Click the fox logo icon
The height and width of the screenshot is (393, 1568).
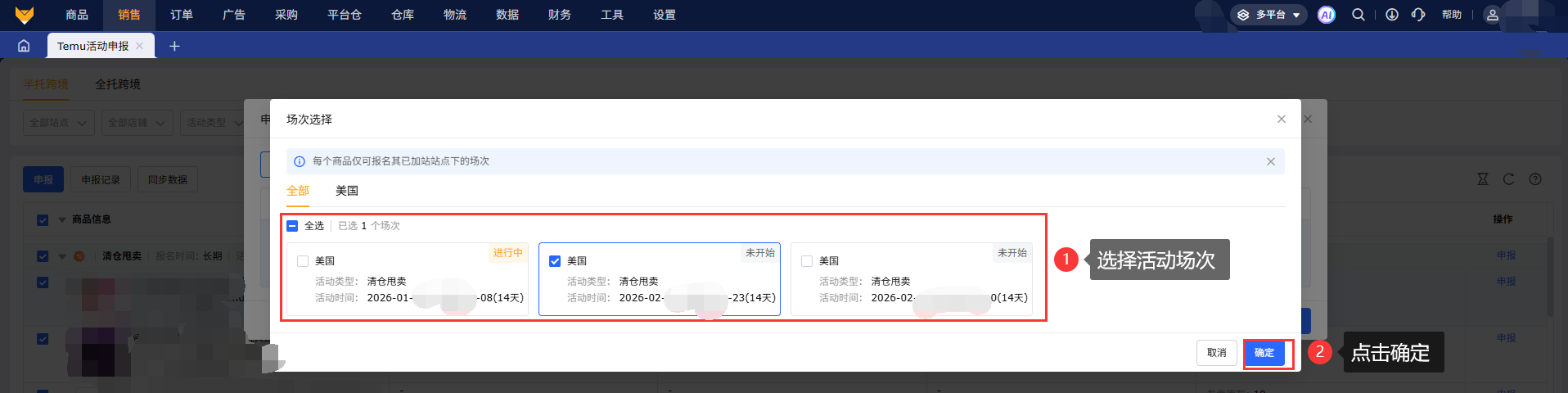[25, 15]
